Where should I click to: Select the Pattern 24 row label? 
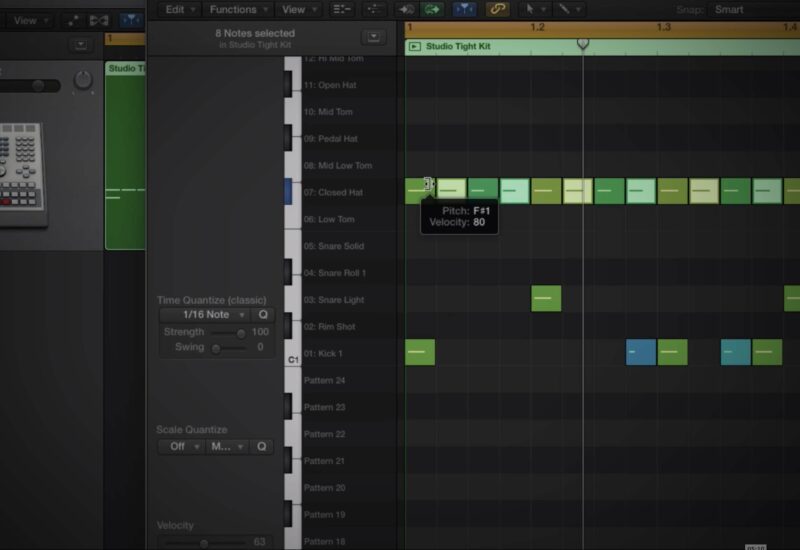point(324,381)
